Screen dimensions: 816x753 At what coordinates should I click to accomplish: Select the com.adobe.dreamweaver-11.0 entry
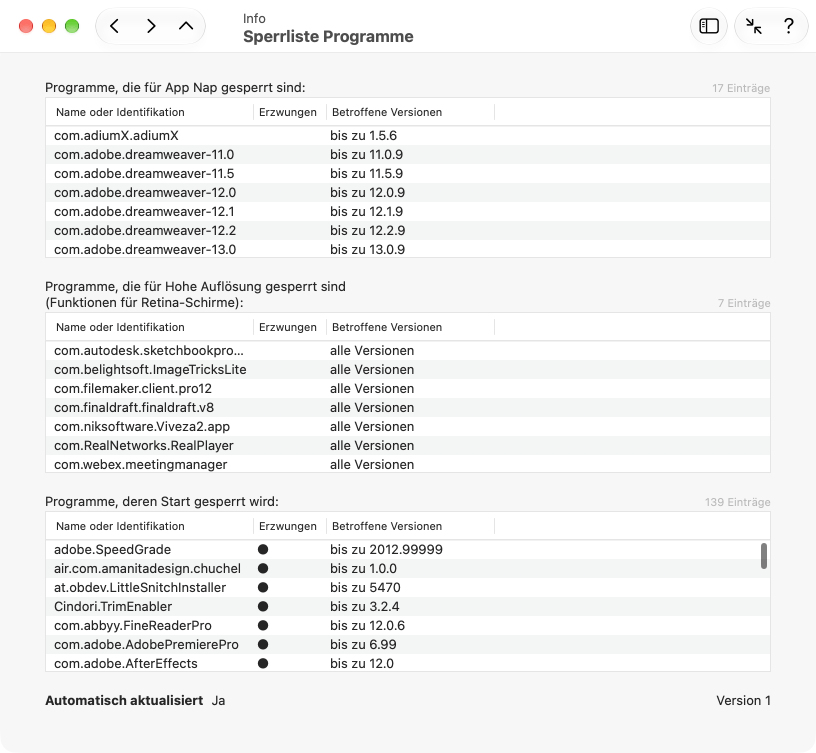point(408,155)
